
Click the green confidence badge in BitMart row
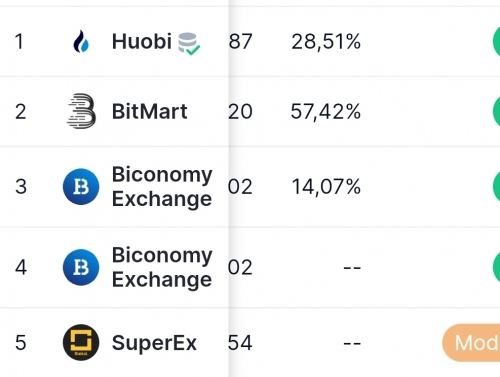[496, 111]
